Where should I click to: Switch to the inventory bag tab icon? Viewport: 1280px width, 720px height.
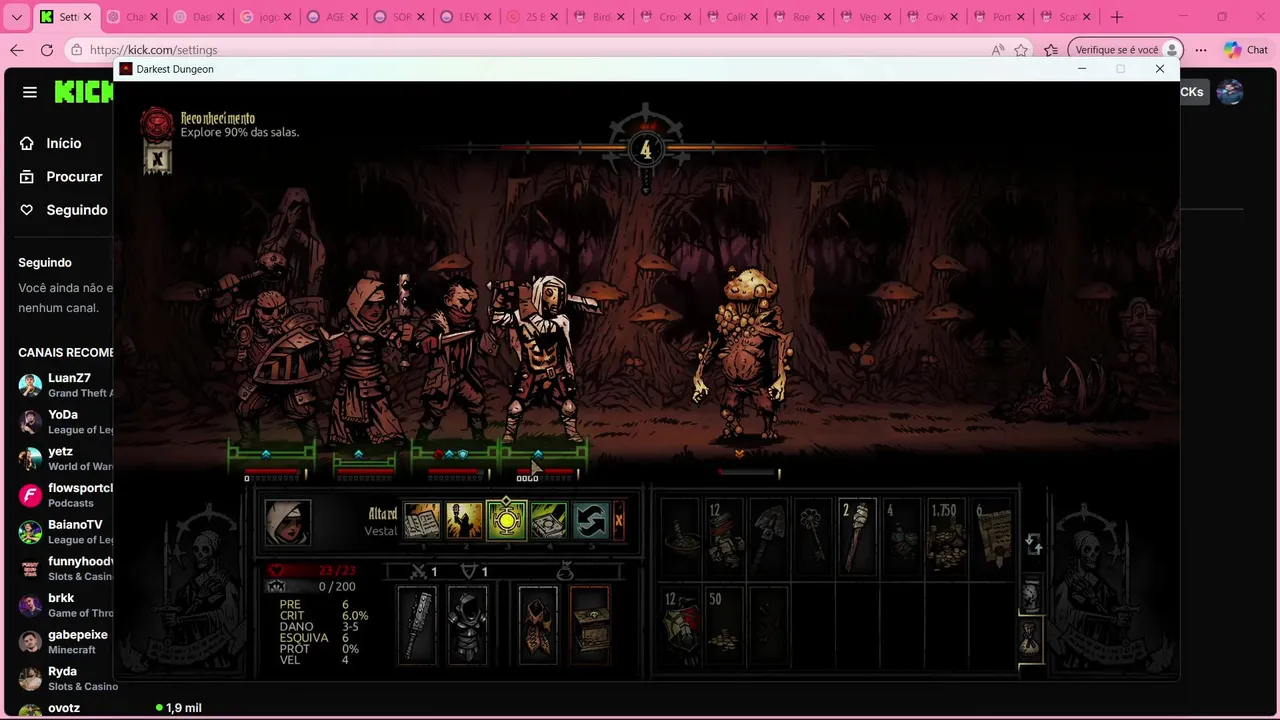coord(1031,638)
